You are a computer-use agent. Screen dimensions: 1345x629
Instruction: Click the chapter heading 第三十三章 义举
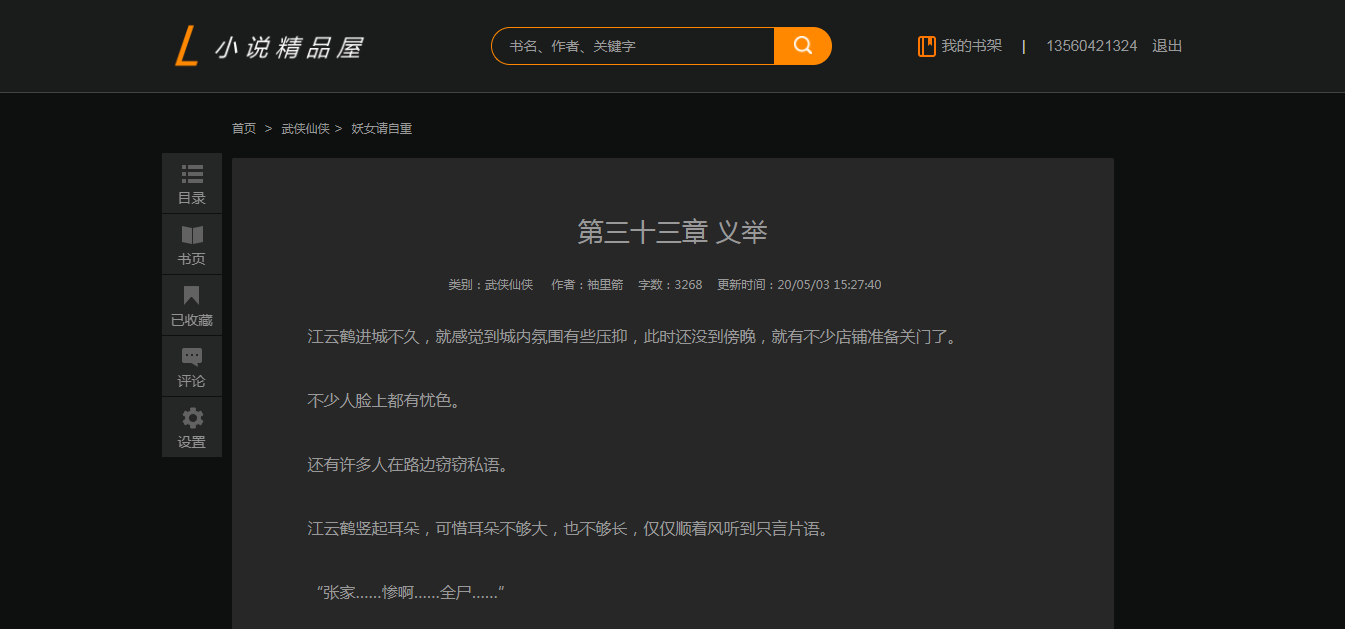(672, 232)
